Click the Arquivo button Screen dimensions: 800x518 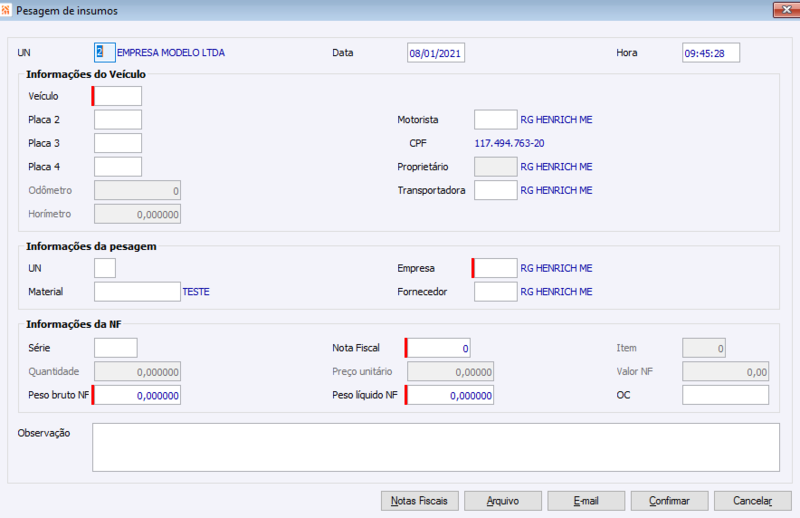click(x=503, y=501)
